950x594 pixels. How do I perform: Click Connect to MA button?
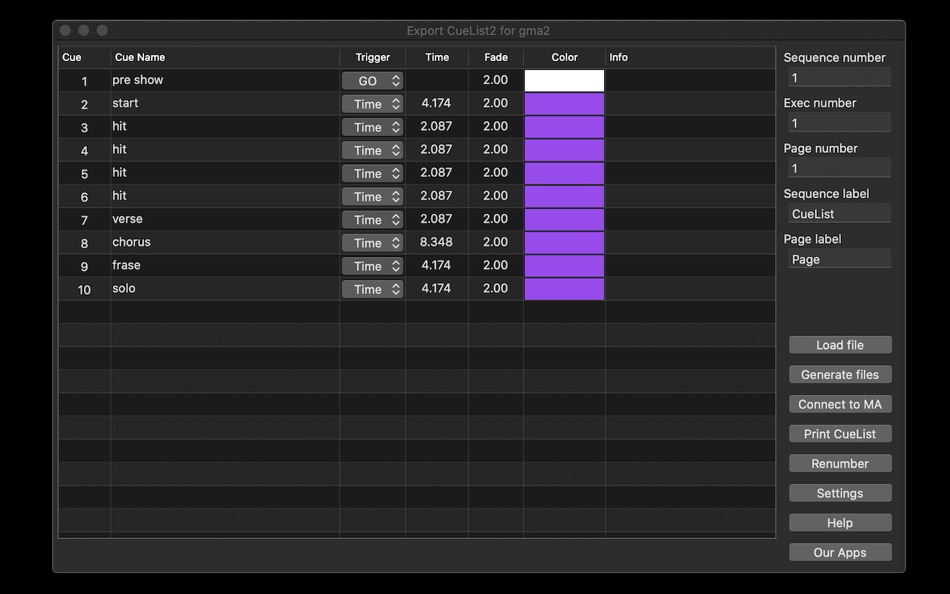tap(840, 404)
